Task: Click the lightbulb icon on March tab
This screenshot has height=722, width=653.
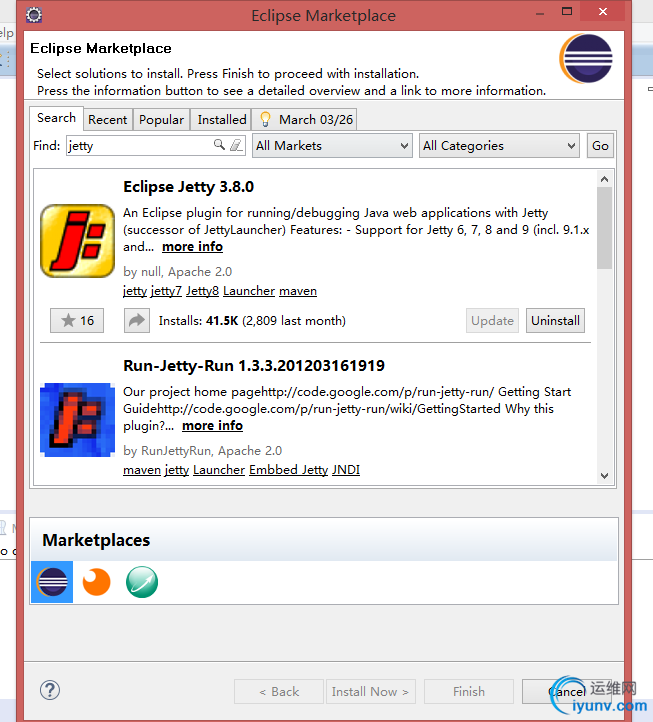Action: pos(265,119)
